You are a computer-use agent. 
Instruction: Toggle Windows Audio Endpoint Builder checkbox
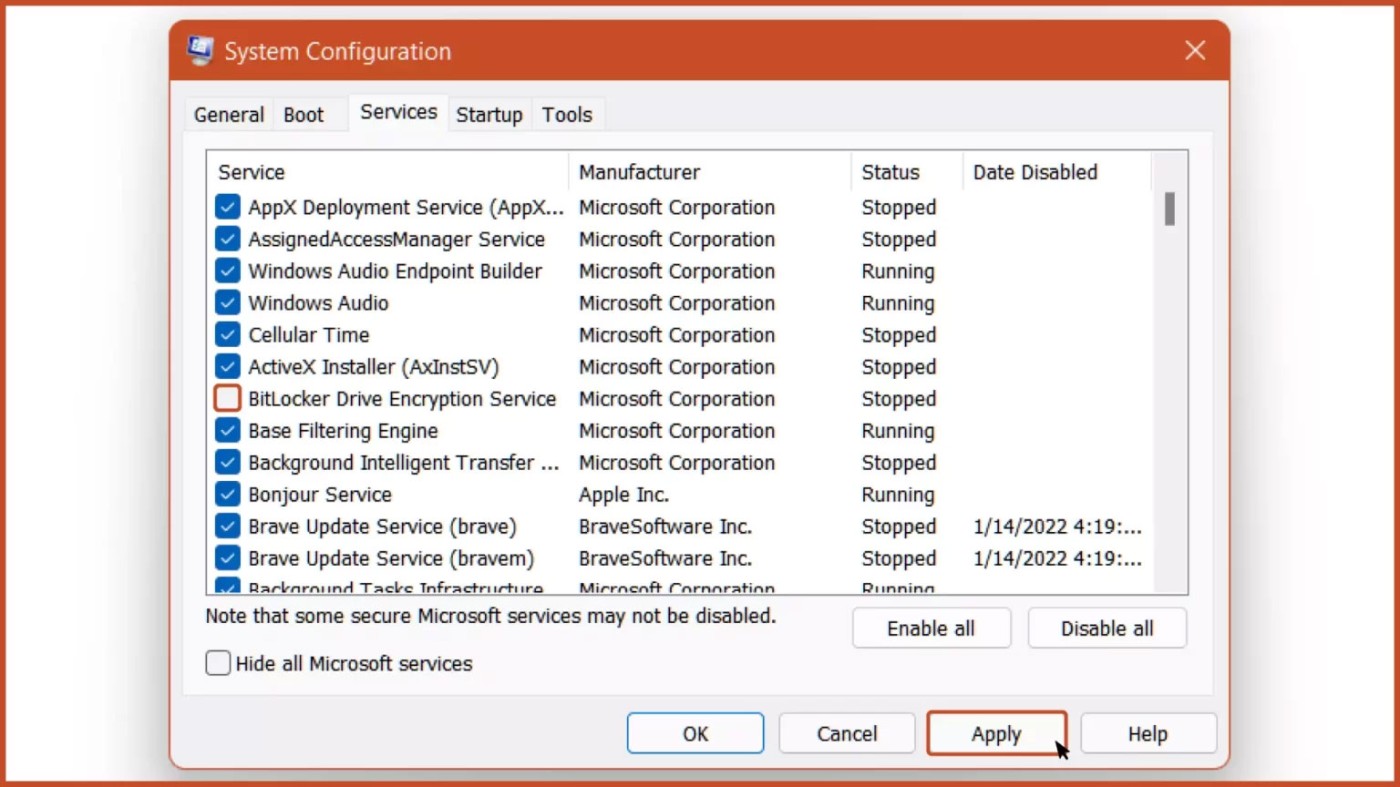(x=228, y=272)
